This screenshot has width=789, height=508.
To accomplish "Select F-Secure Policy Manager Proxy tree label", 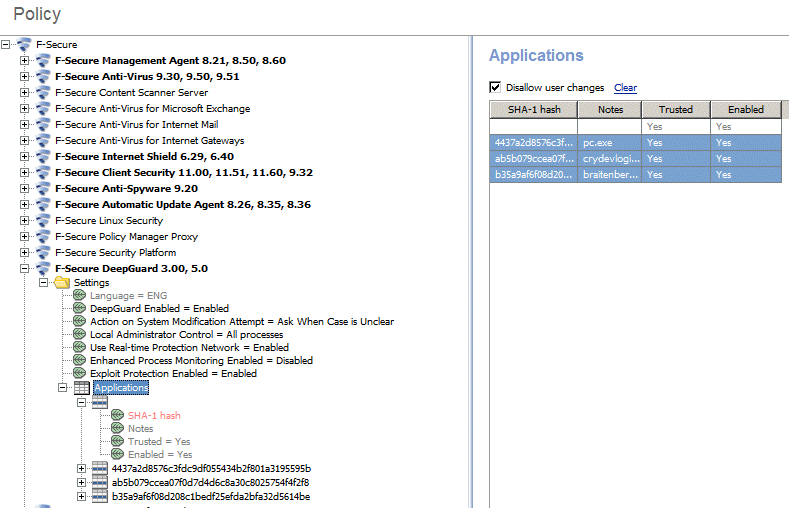I will (x=126, y=237).
